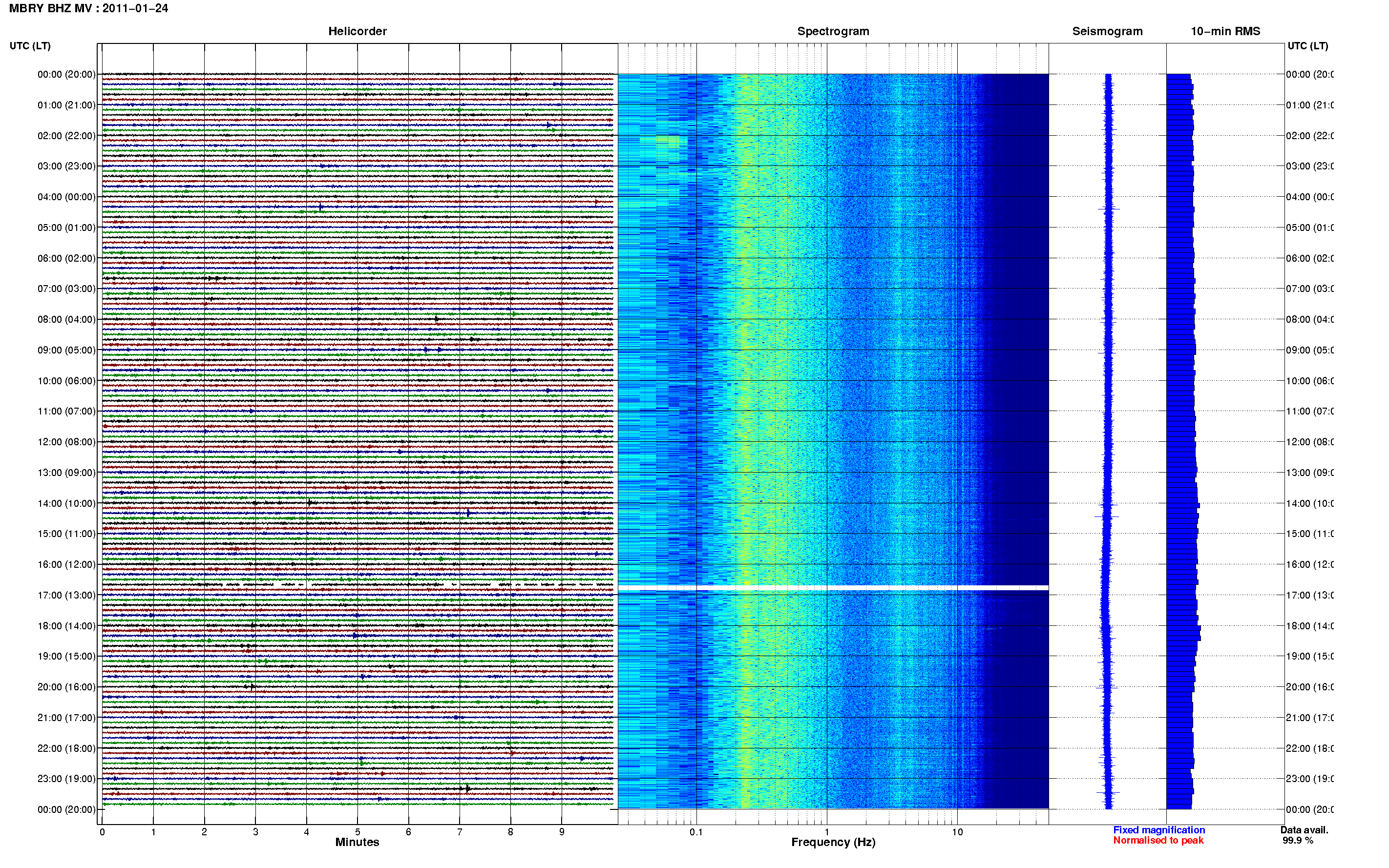Click the 'Frequency (Hz)' x-axis label
The height and width of the screenshot is (868, 1389).
[833, 843]
